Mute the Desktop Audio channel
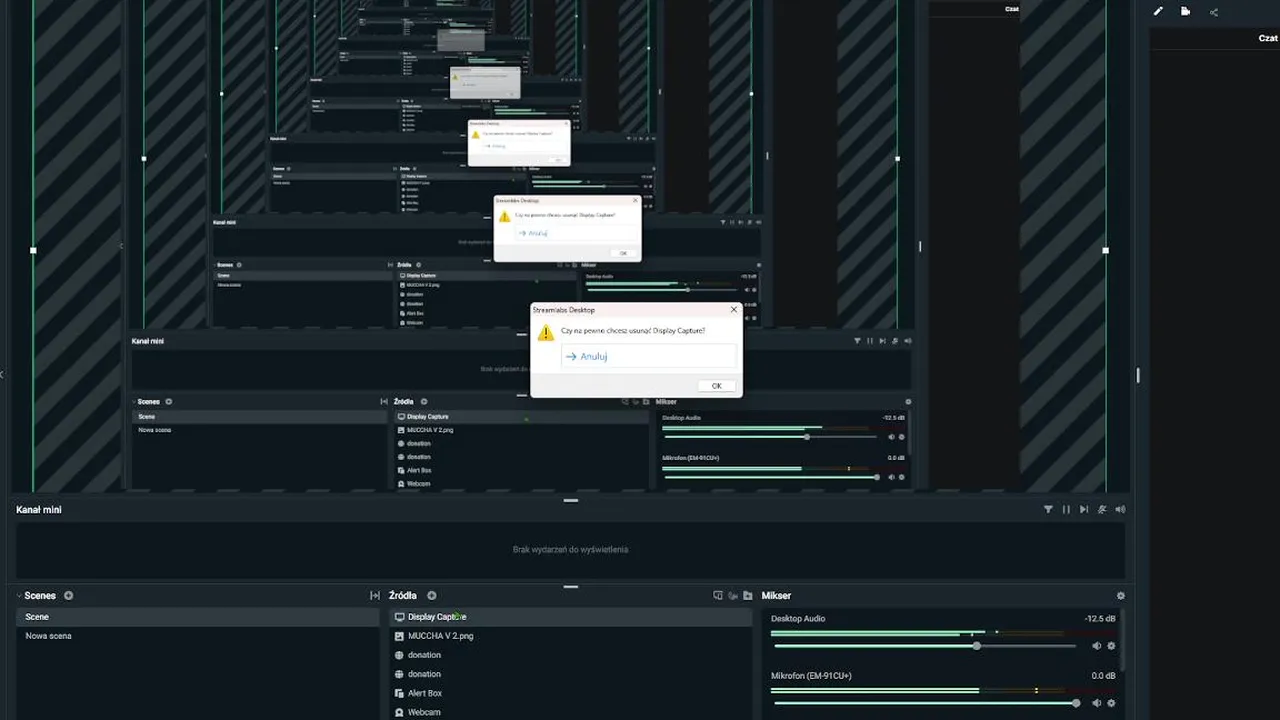This screenshot has width=1280, height=720. (x=1097, y=646)
